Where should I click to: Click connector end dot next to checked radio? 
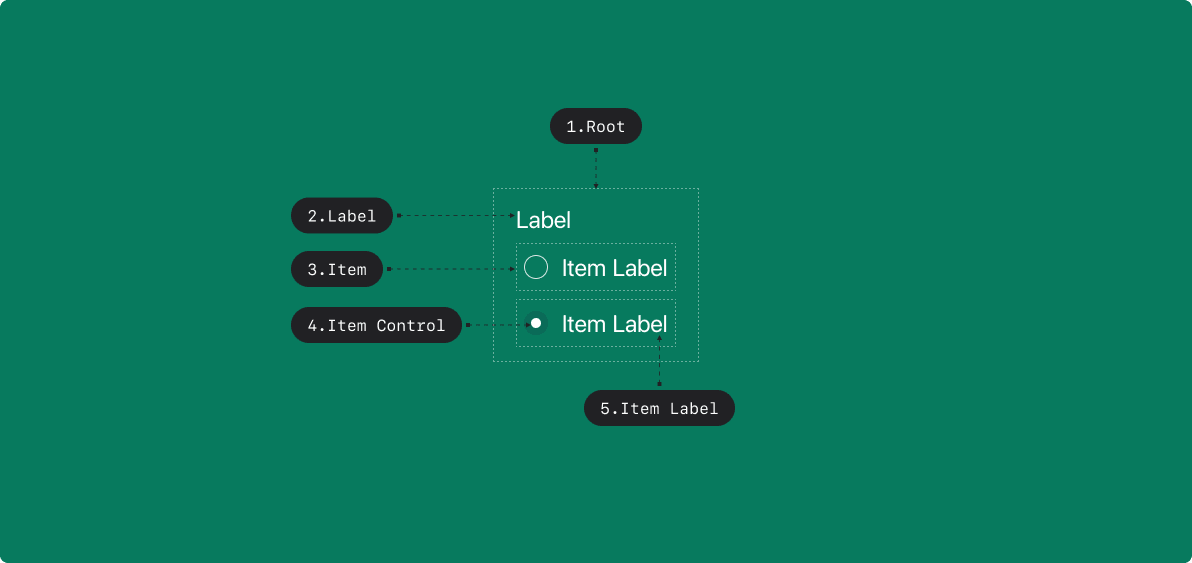click(527, 325)
